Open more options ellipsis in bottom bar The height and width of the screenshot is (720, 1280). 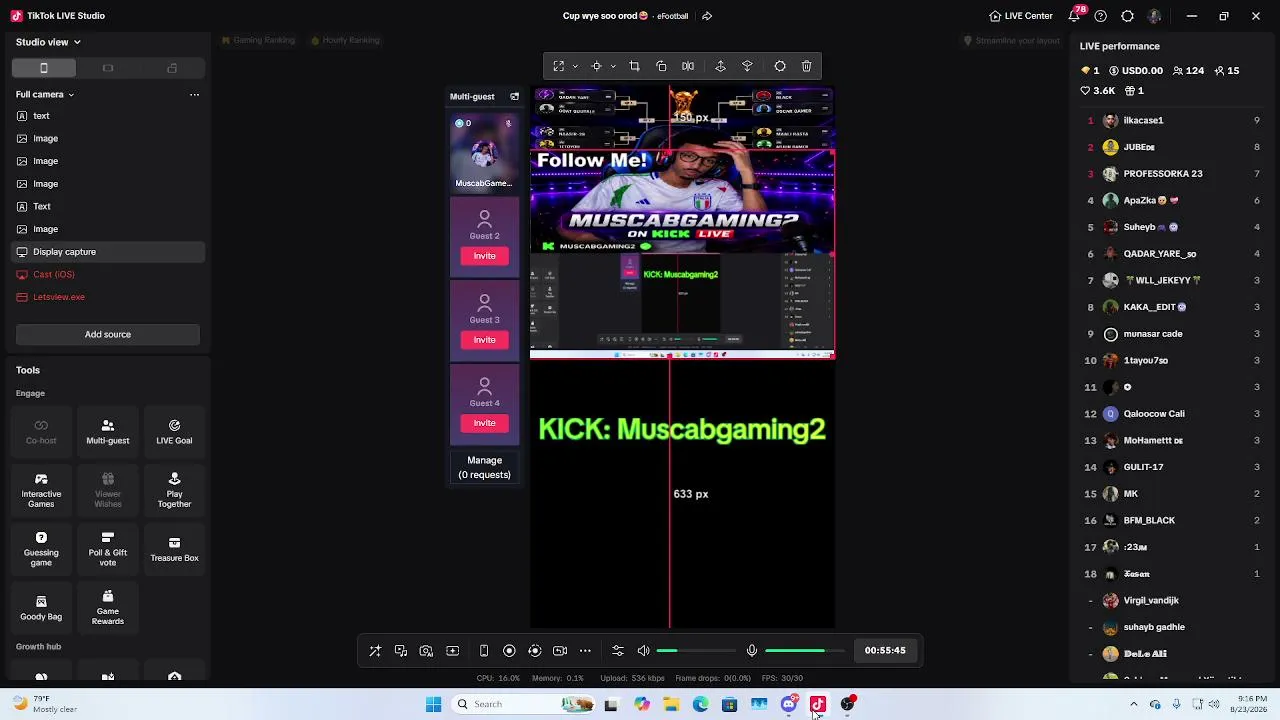(x=585, y=651)
